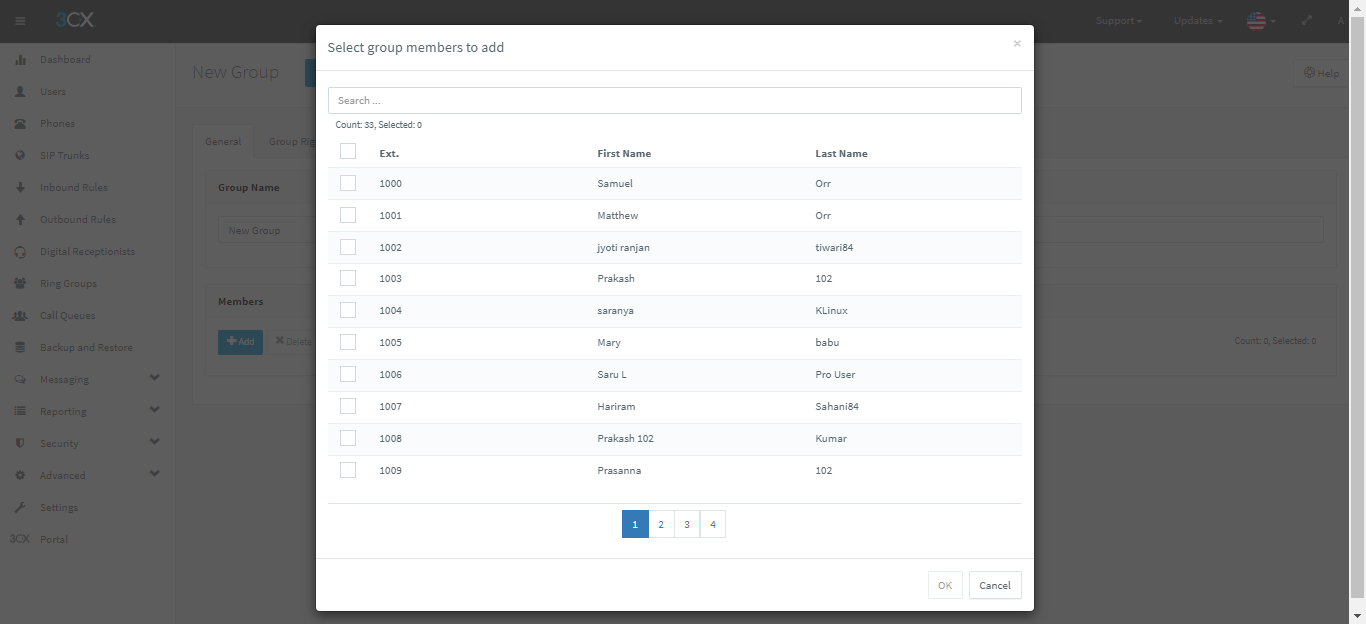1366x624 pixels.
Task: Close the dialog with the X button
Action: point(1017,44)
